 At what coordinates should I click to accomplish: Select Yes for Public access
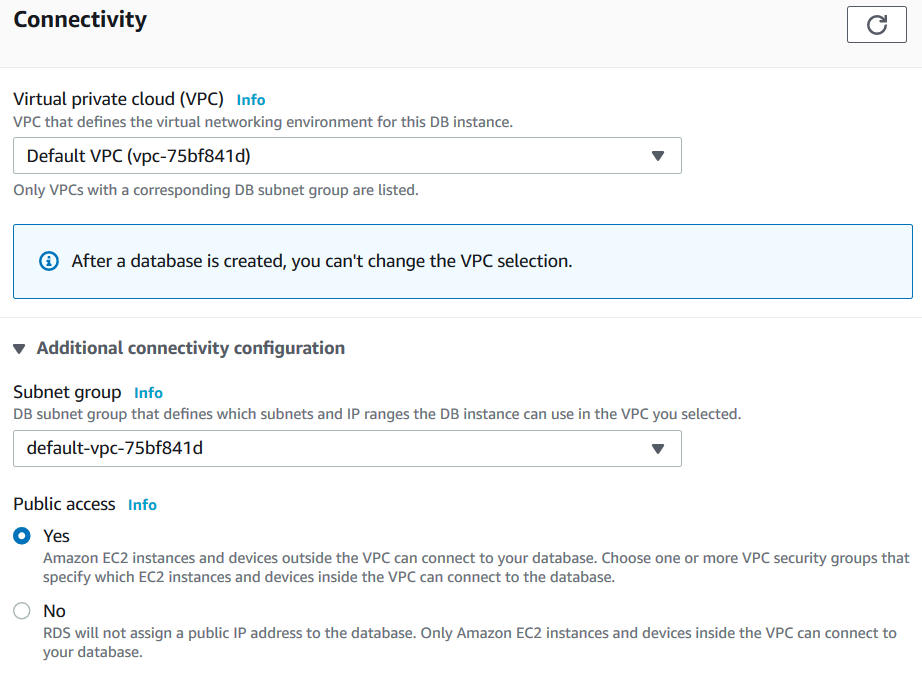pos(22,536)
